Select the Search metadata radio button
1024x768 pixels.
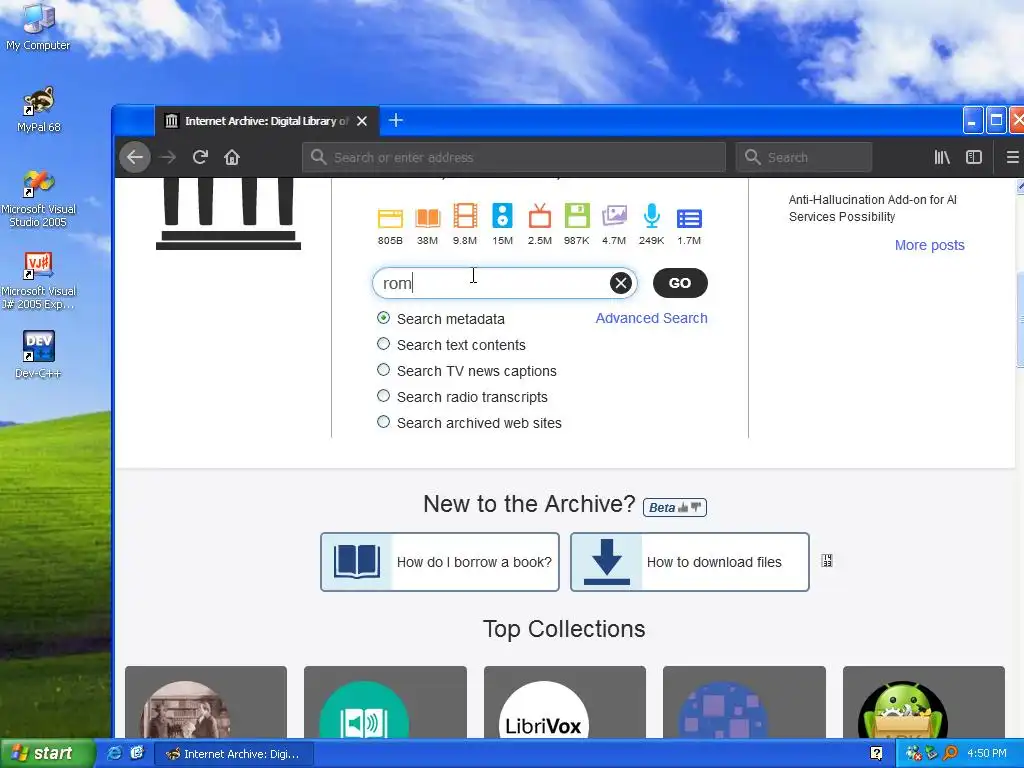tap(383, 318)
